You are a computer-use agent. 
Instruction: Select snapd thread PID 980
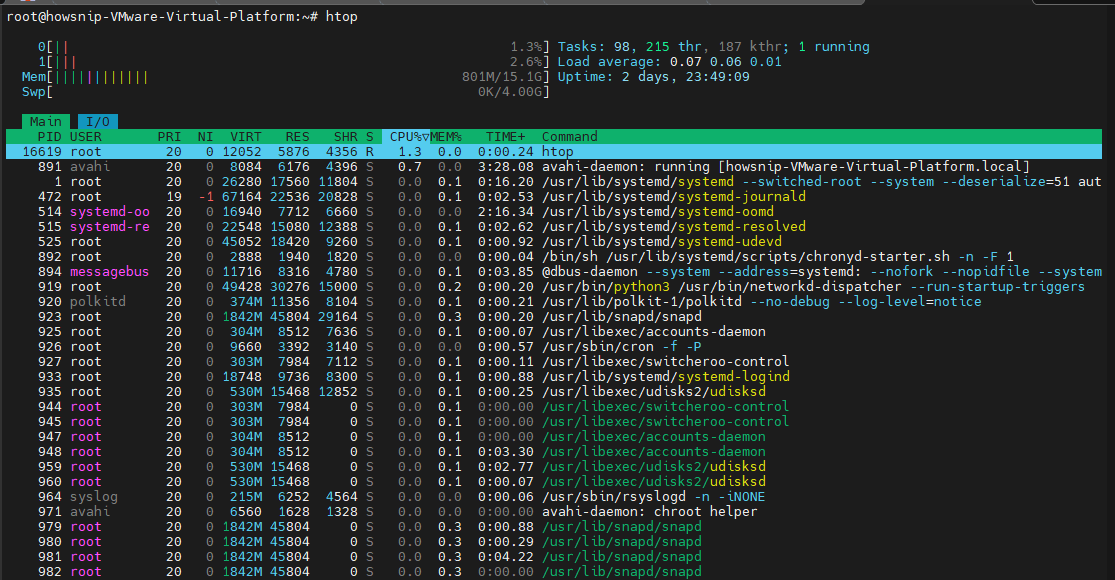pyautogui.click(x=554, y=542)
